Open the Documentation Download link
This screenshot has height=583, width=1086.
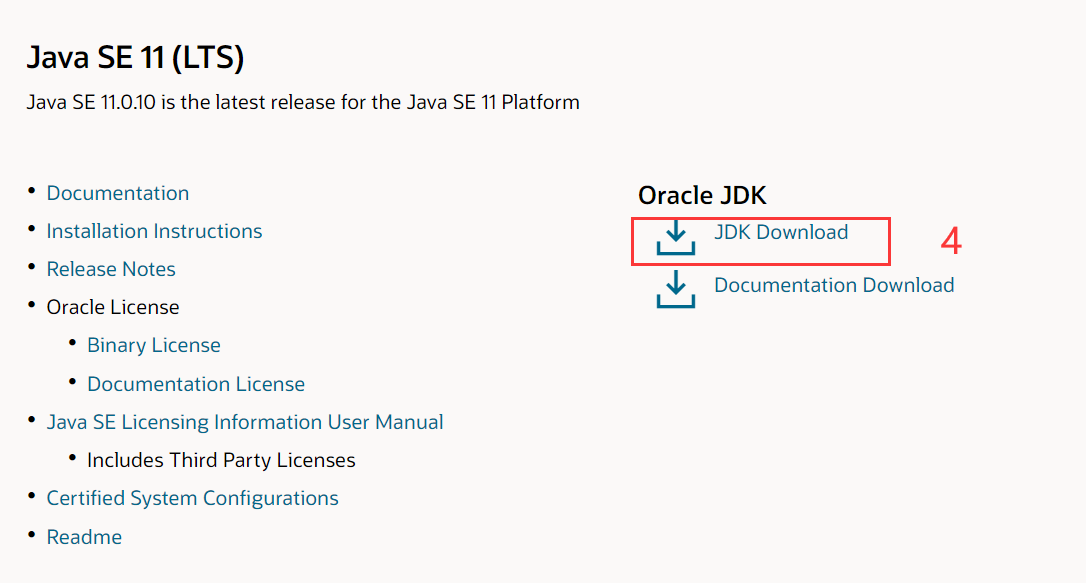[833, 285]
